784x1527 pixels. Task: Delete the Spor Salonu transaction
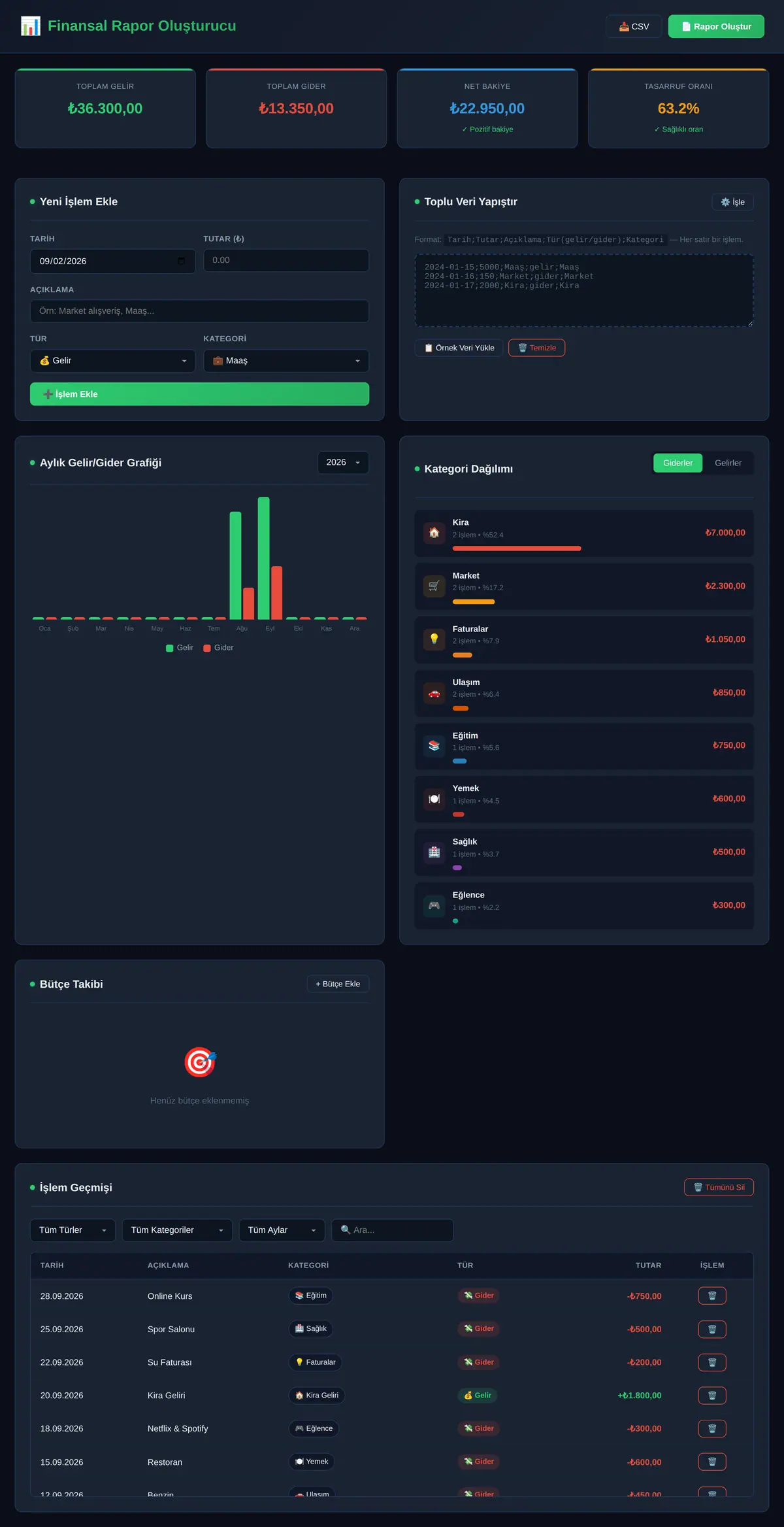712,1329
